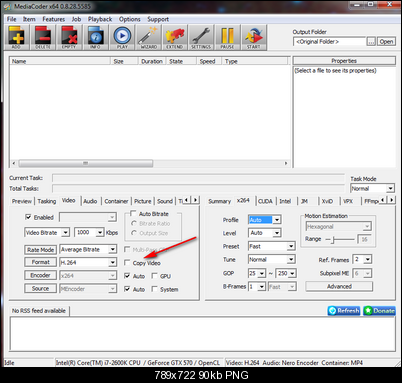Viewport: 402px width, 383px height.
Task: Click the Refresh button
Action: 344,311
